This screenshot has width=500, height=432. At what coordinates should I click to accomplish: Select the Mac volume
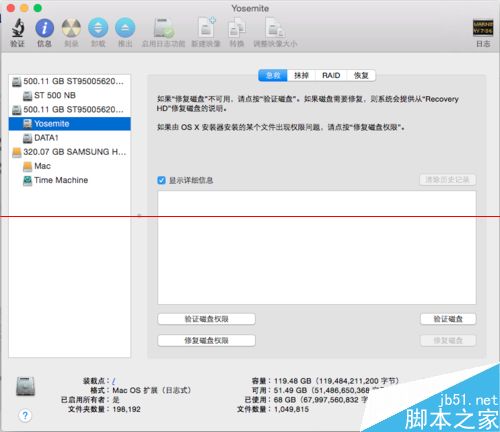69,166
